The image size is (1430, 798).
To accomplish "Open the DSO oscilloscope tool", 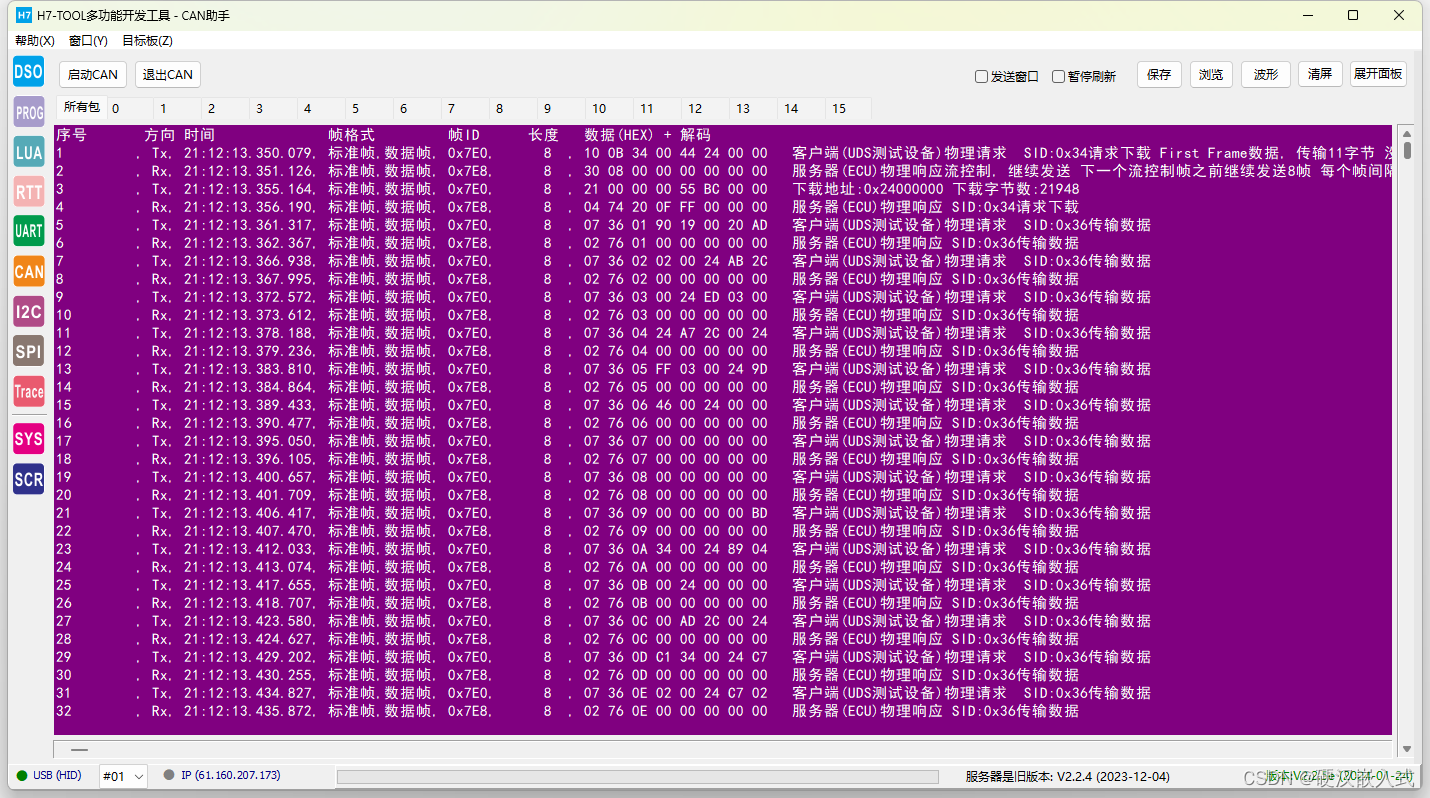I will tap(29, 72).
